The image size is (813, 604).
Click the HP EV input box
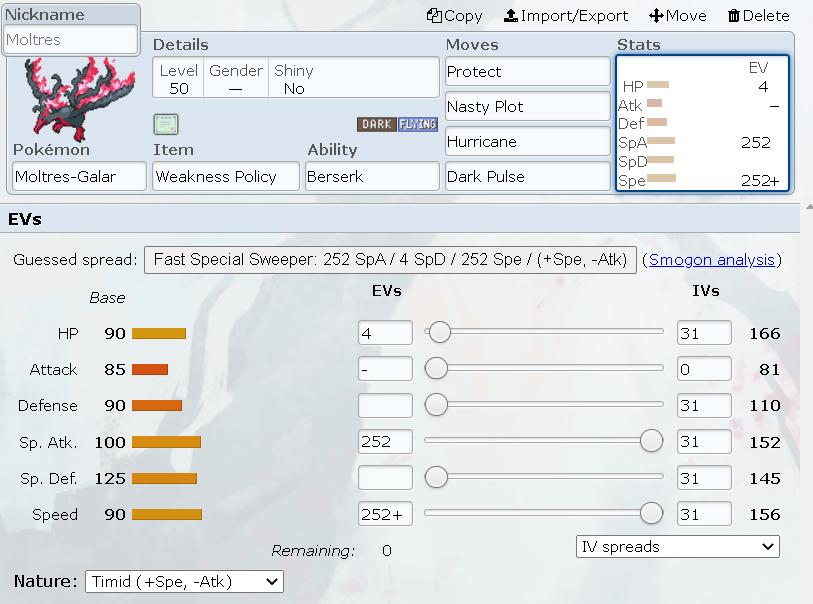[385, 333]
